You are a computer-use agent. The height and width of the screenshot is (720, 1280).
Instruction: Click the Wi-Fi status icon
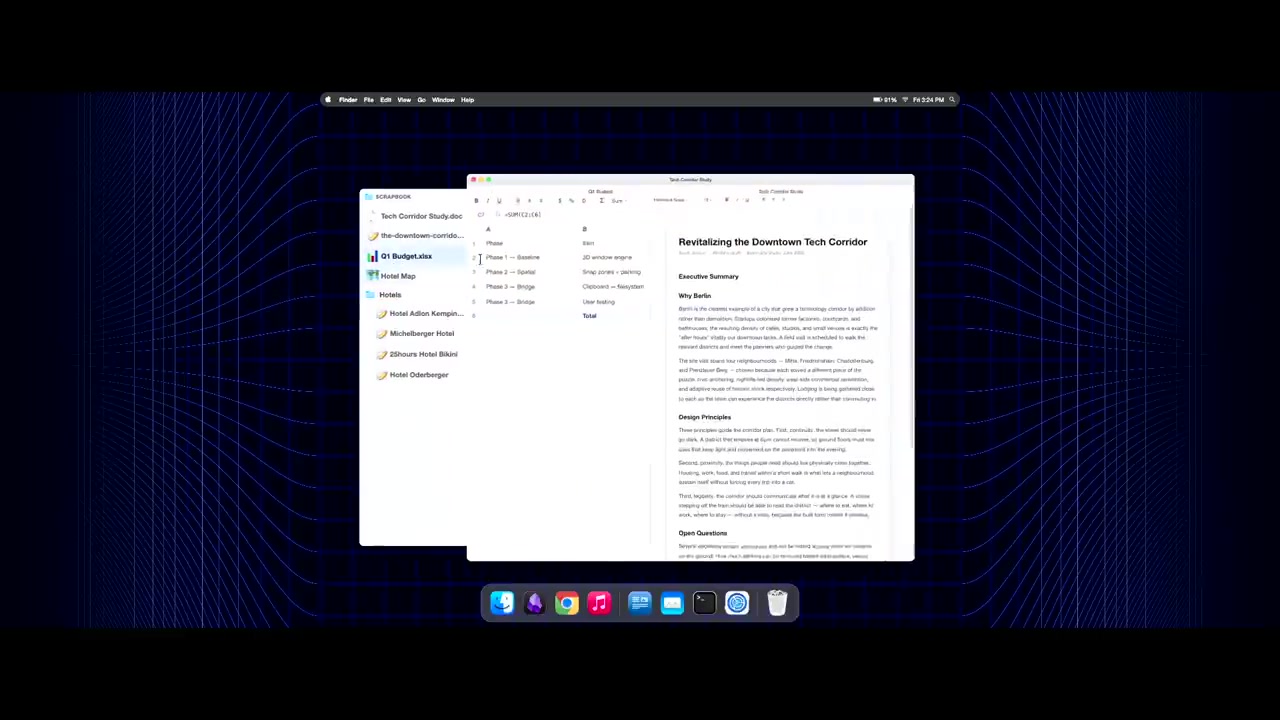click(x=905, y=100)
